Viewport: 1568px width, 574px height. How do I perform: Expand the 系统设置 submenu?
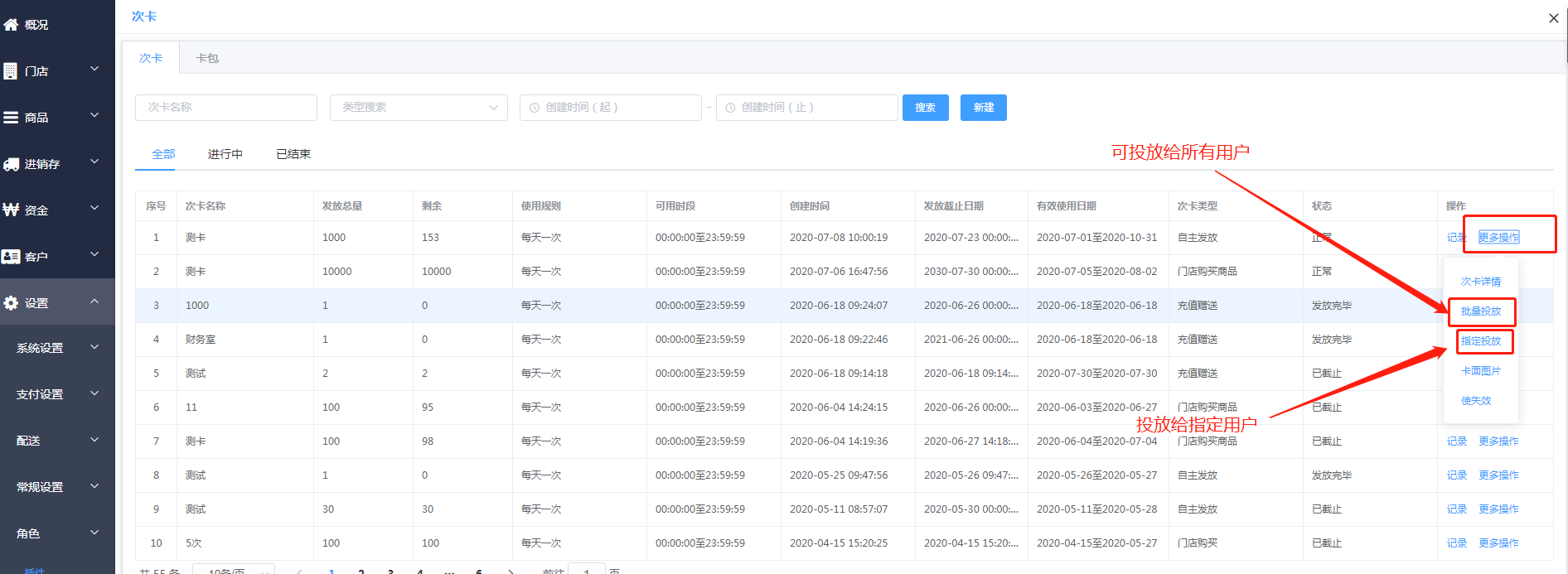(94, 347)
